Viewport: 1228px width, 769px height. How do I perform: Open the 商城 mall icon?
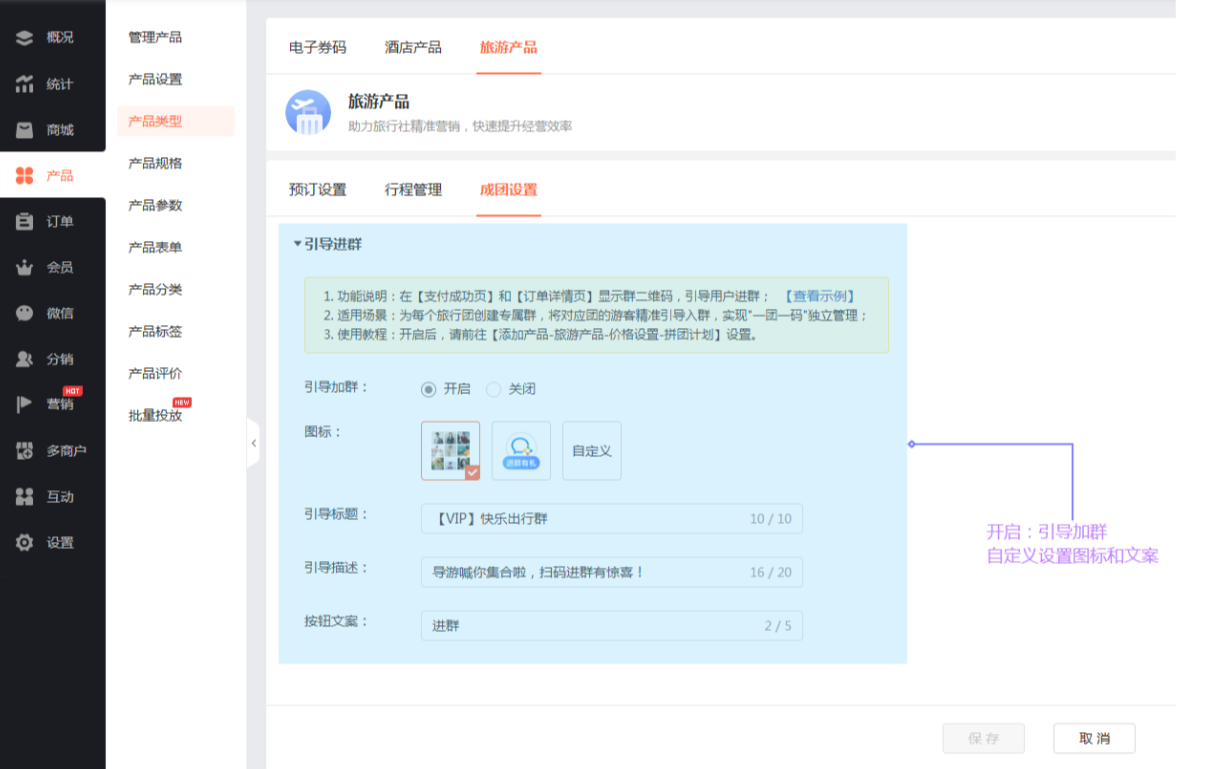click(25, 130)
